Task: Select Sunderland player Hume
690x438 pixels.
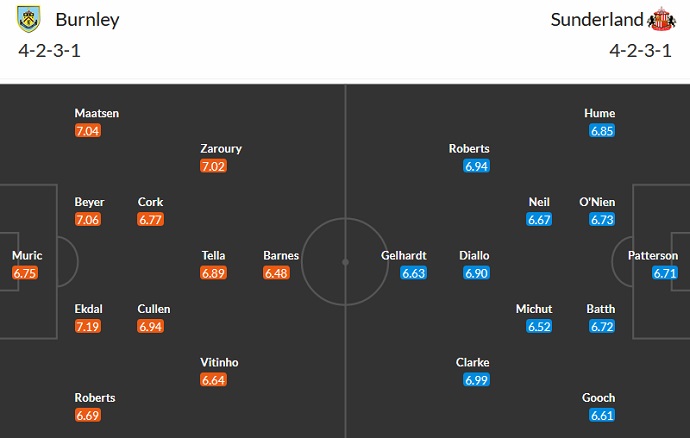Action: (600, 114)
